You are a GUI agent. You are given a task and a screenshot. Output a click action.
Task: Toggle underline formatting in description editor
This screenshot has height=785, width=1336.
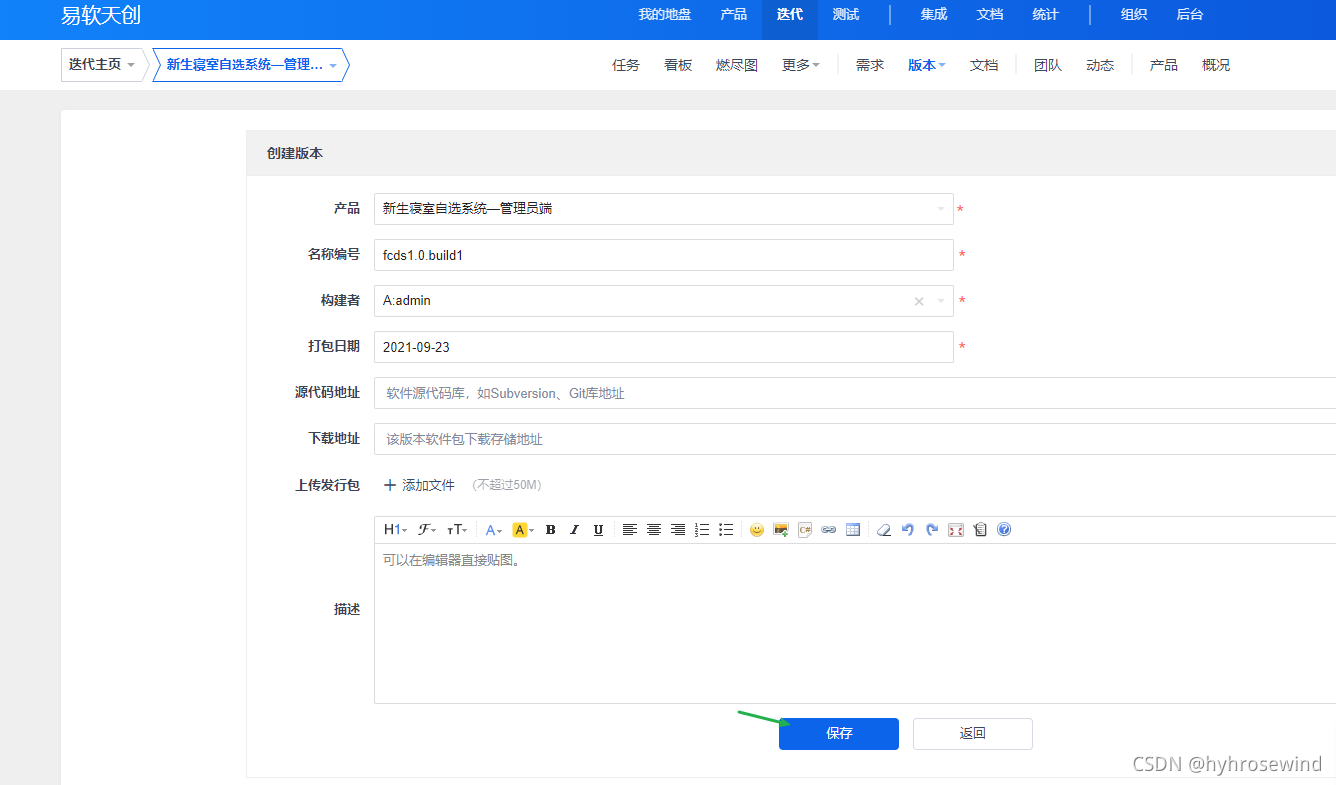coord(598,530)
